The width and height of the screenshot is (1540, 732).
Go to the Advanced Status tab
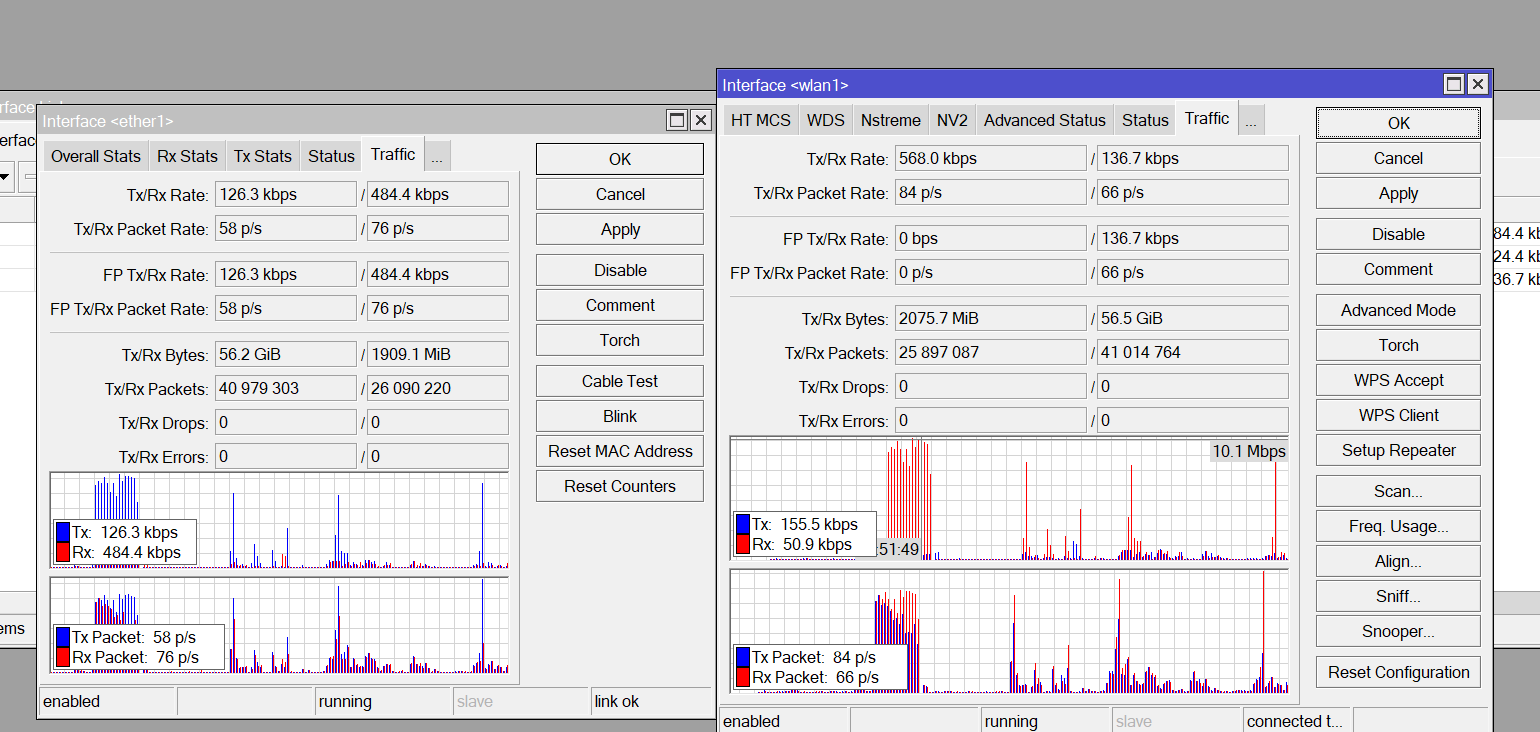(1044, 120)
